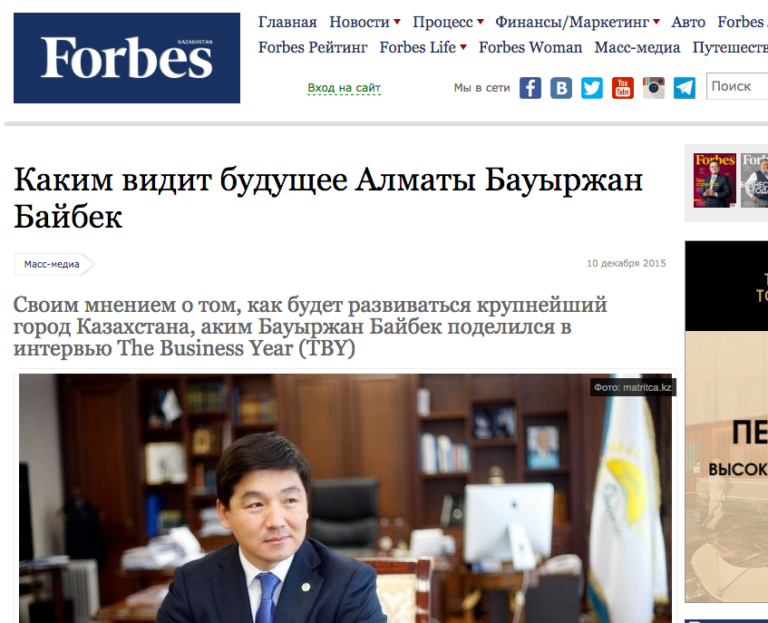
Task: Expand the Новости dropdown menu
Action: [364, 22]
